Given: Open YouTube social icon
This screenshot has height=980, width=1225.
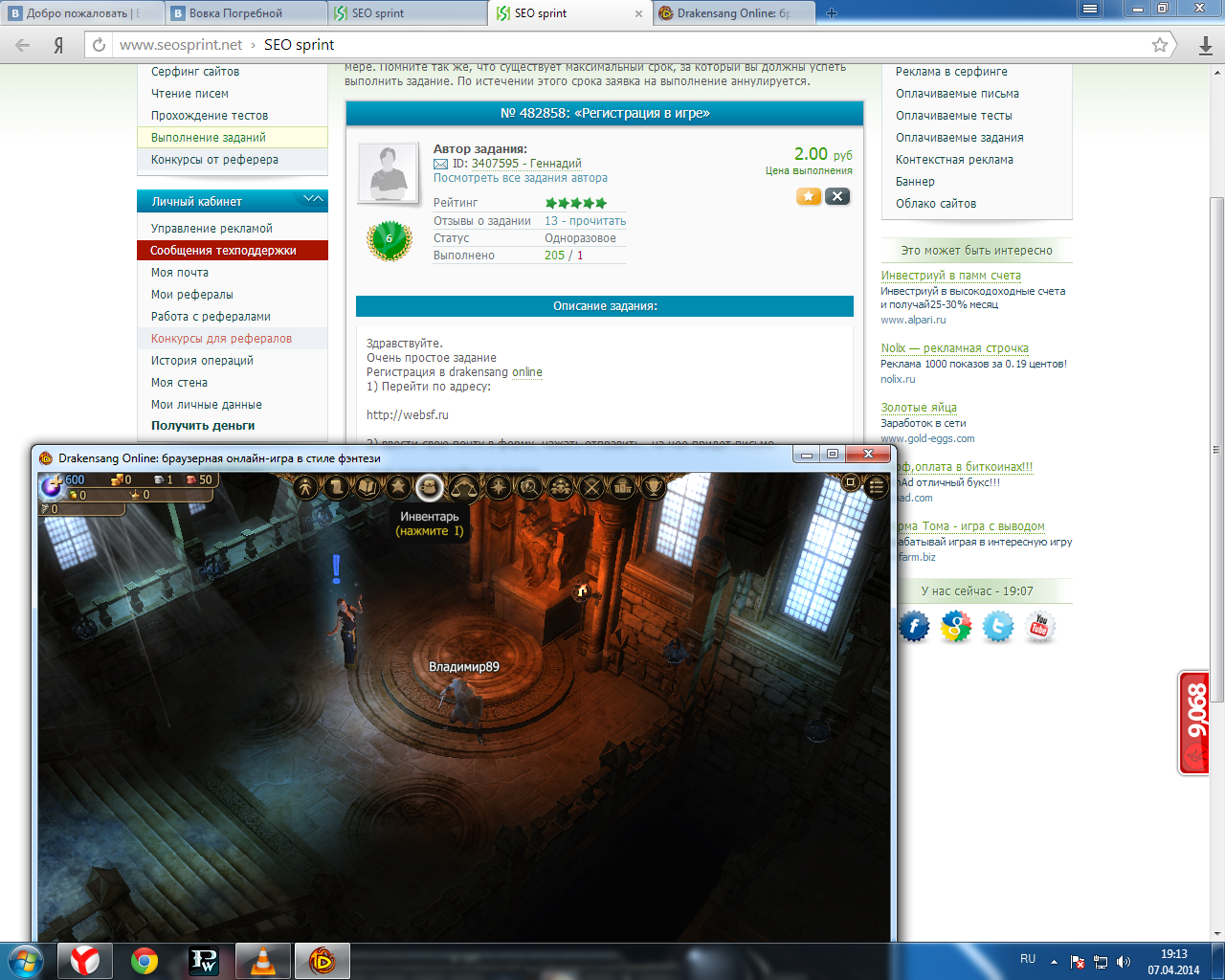Looking at the screenshot, I should 1040,627.
